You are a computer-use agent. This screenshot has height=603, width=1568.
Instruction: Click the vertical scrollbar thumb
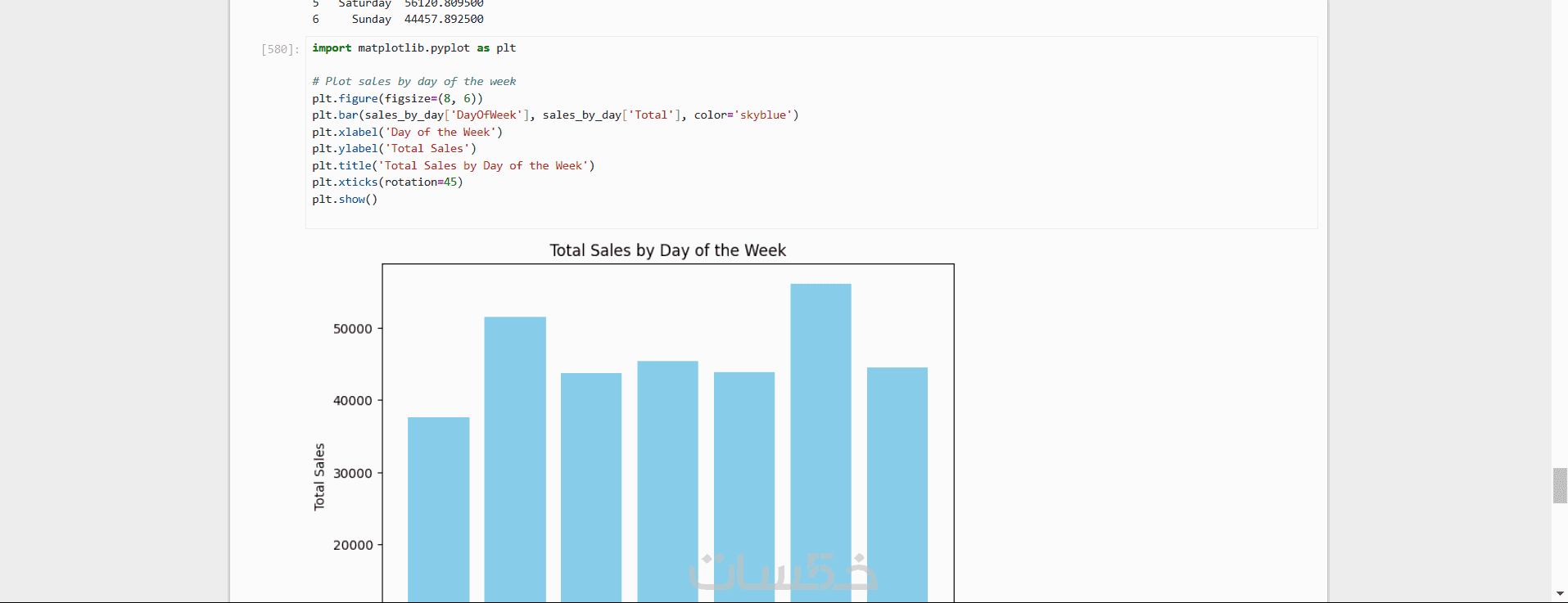coord(1560,485)
